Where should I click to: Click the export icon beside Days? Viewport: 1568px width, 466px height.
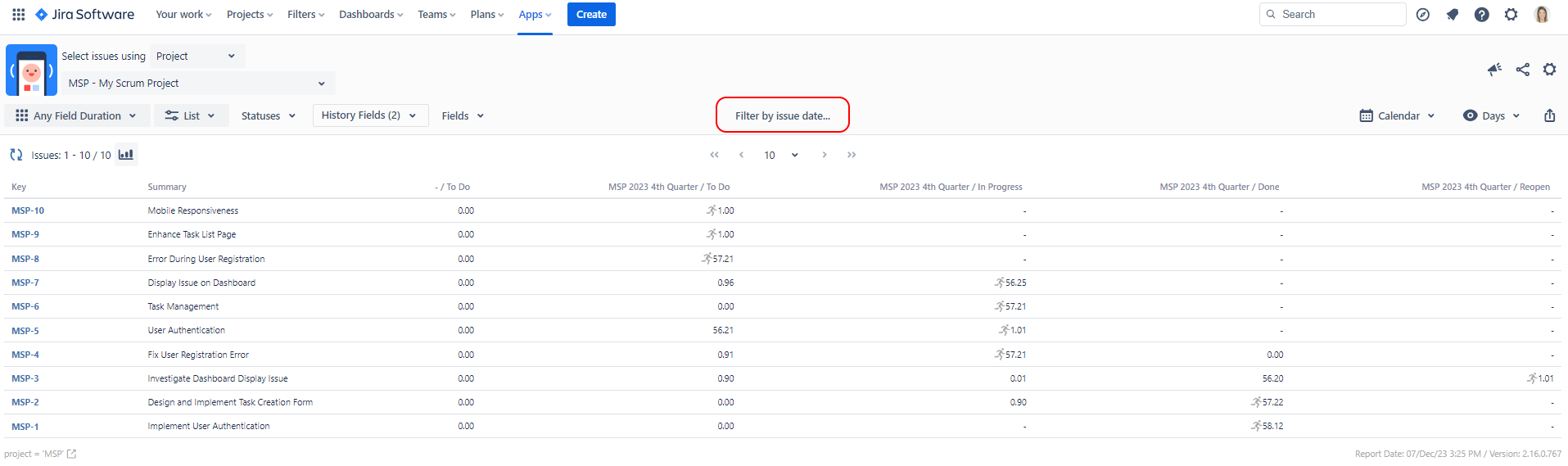(1549, 115)
